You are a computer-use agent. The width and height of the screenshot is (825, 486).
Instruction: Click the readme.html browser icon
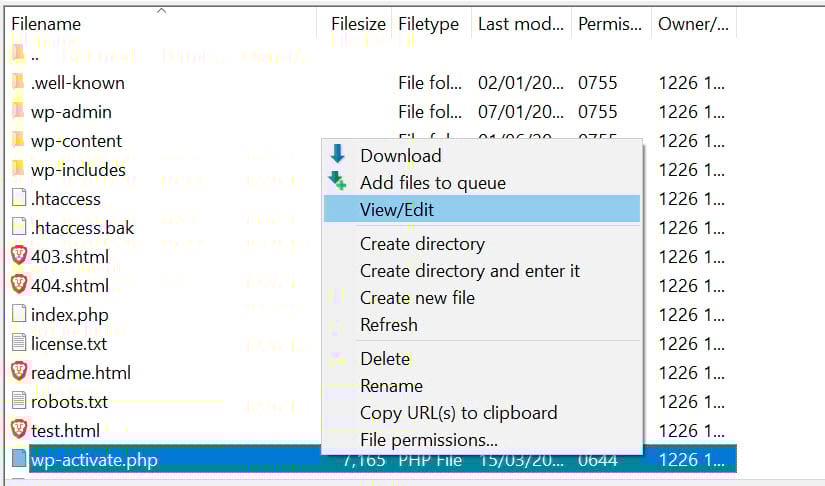(x=18, y=372)
